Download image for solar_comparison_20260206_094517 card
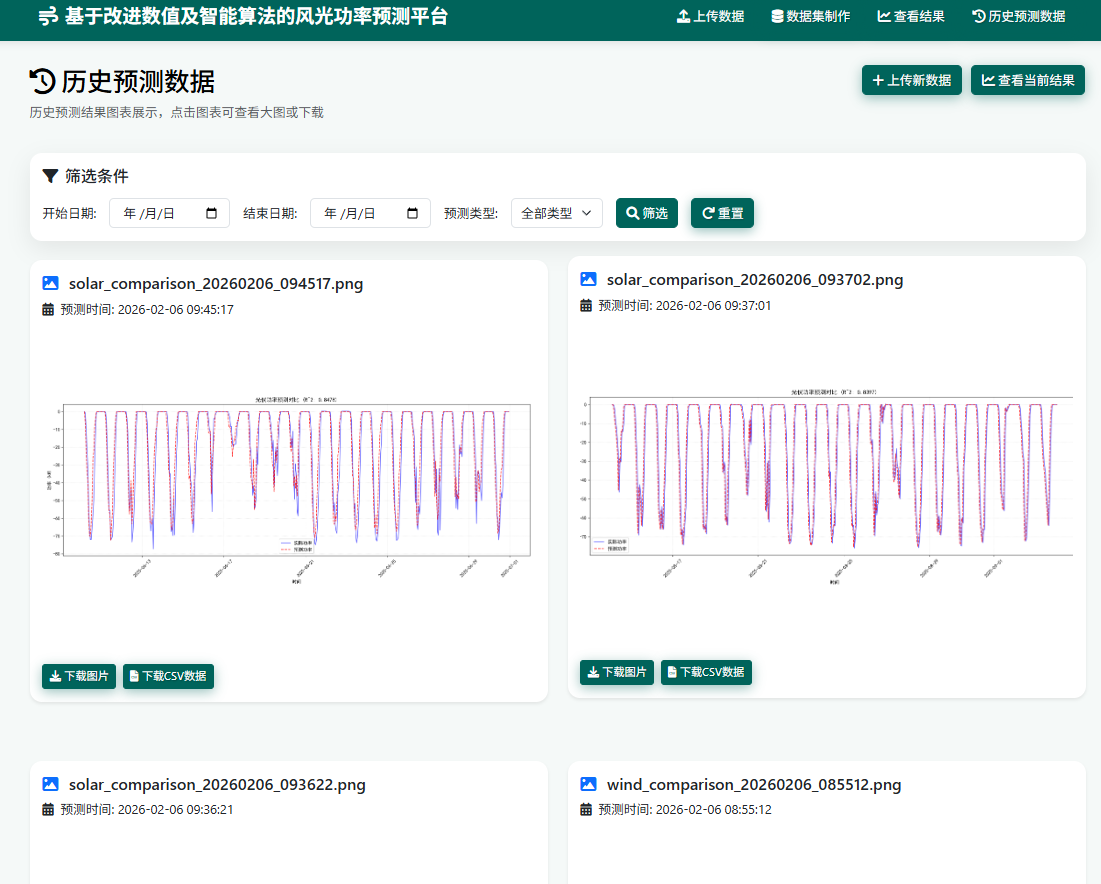The height and width of the screenshot is (884, 1101). (x=79, y=675)
